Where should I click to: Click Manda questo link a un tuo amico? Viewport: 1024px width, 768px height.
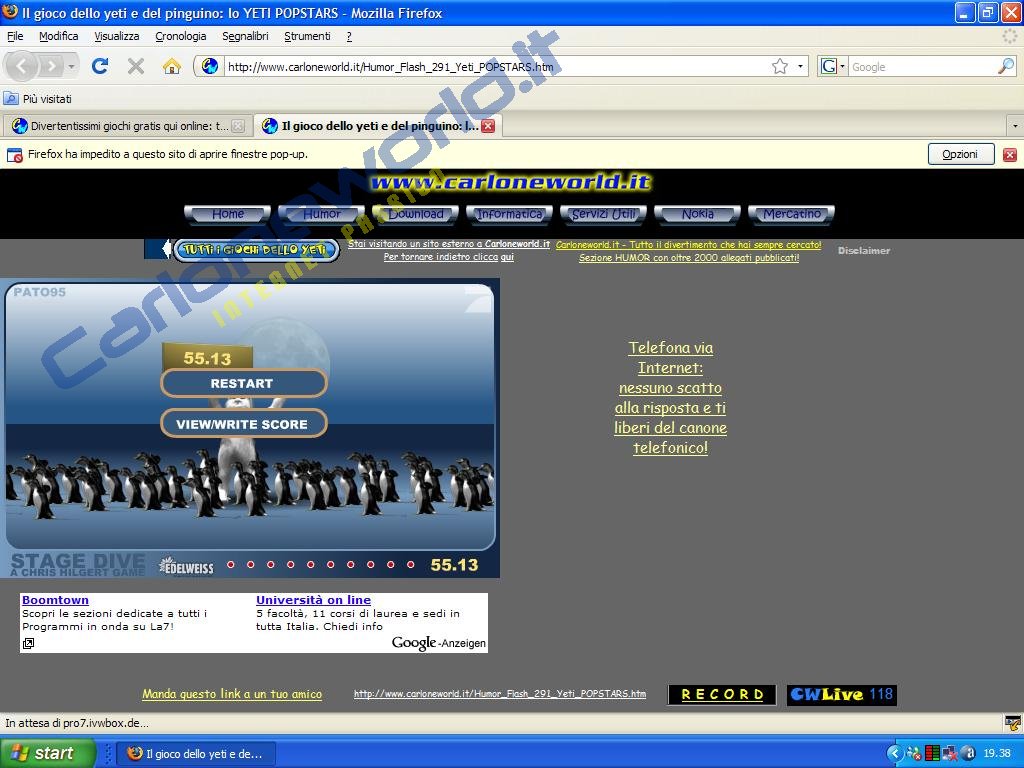(x=232, y=694)
